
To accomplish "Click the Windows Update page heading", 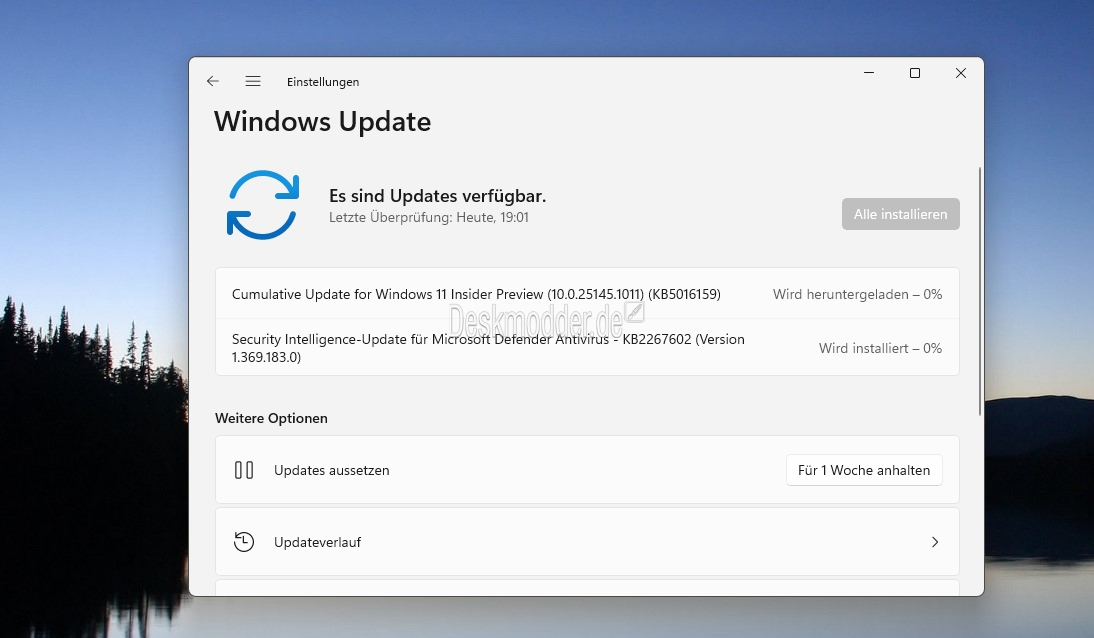I will [x=322, y=121].
